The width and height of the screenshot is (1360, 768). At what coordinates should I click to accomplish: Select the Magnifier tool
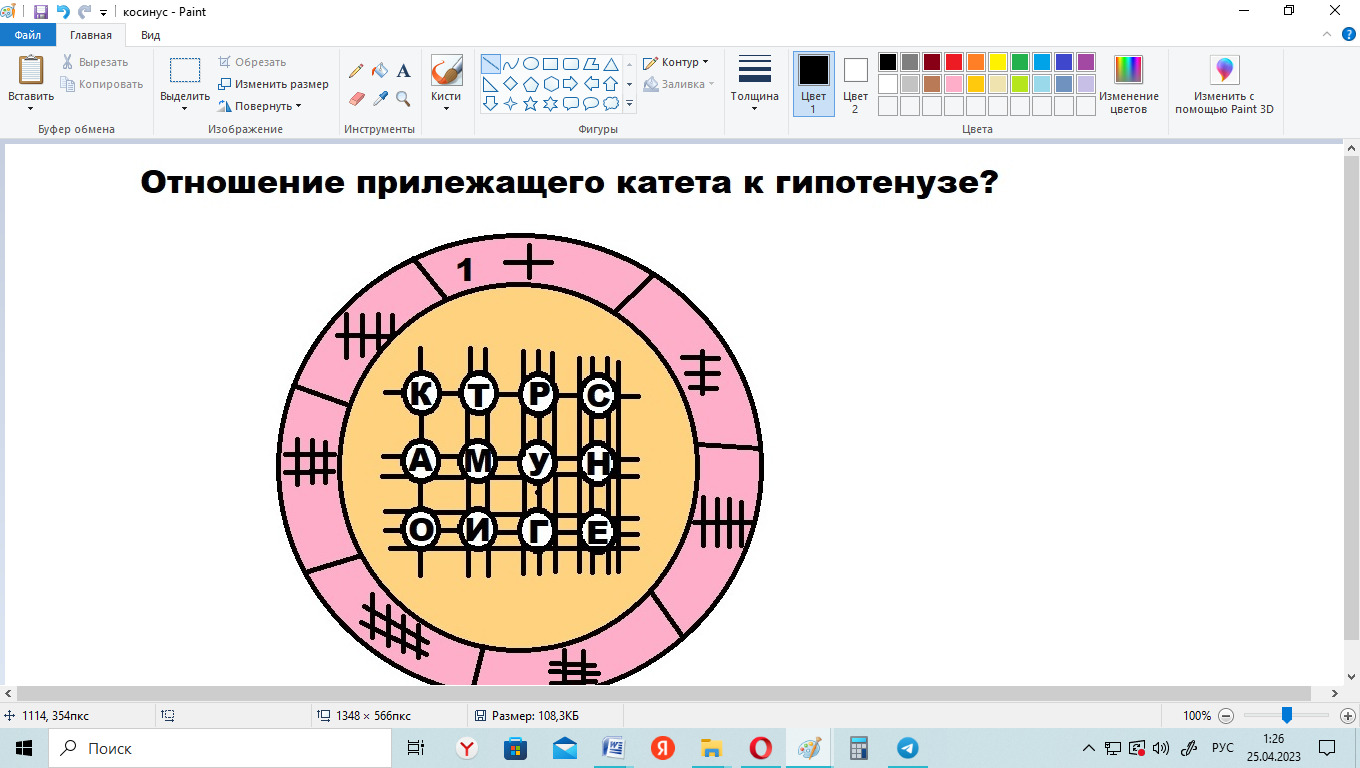(404, 98)
